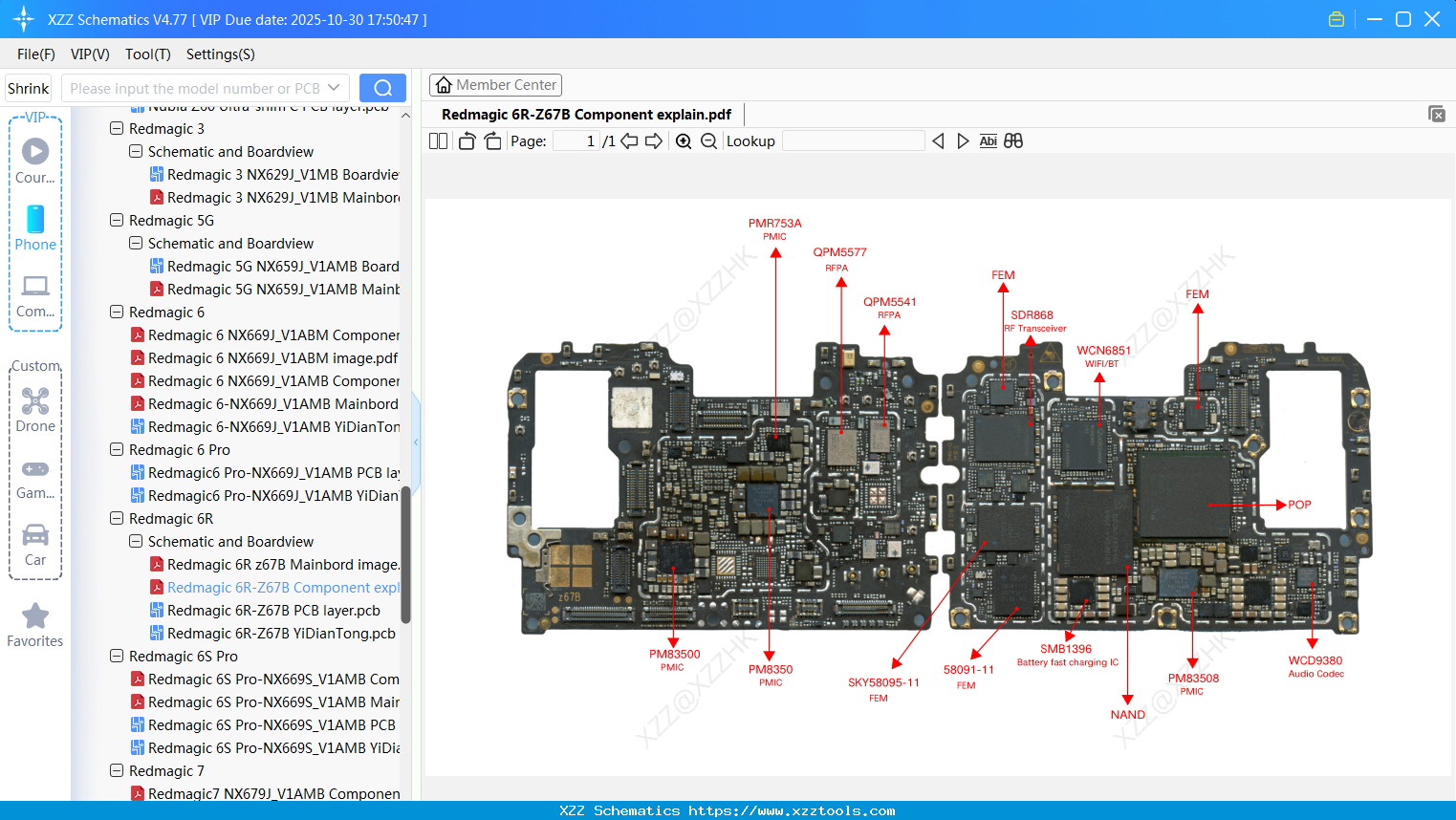Enable whole-word matching beside the Abi icon

pyautogui.click(x=1013, y=140)
